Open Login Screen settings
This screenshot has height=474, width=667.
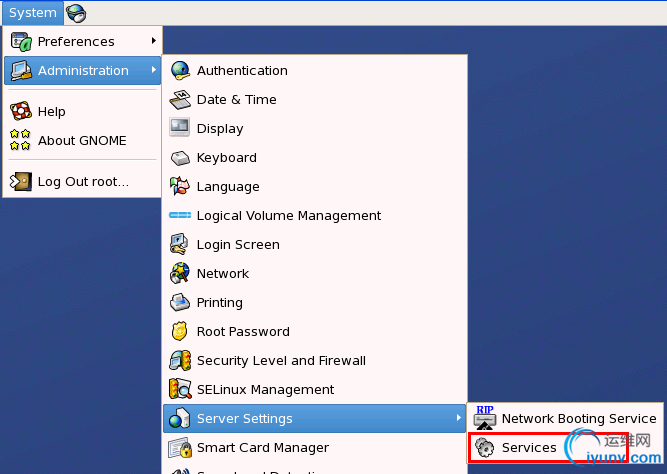coord(315,245)
